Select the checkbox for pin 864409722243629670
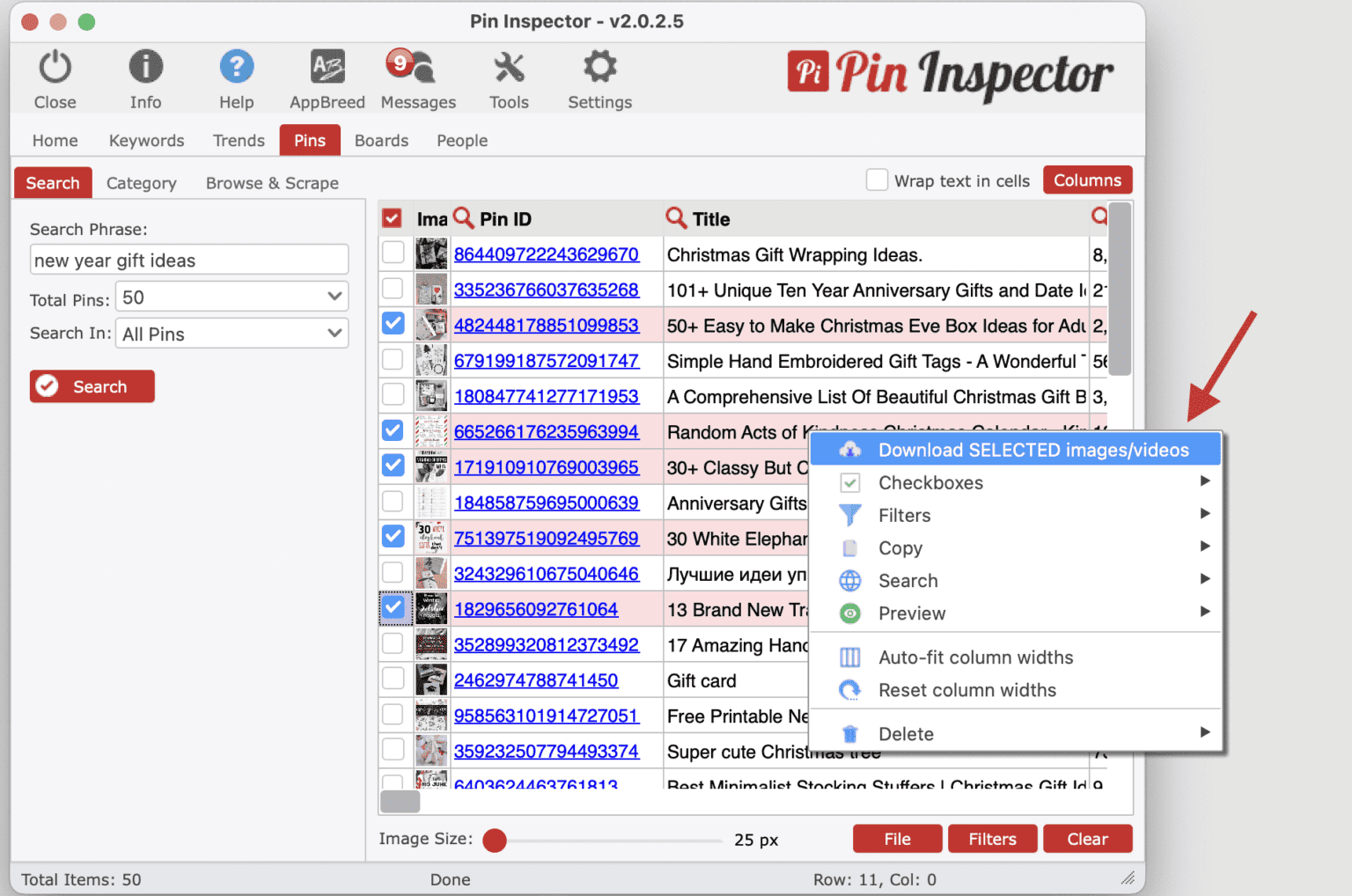 393,253
